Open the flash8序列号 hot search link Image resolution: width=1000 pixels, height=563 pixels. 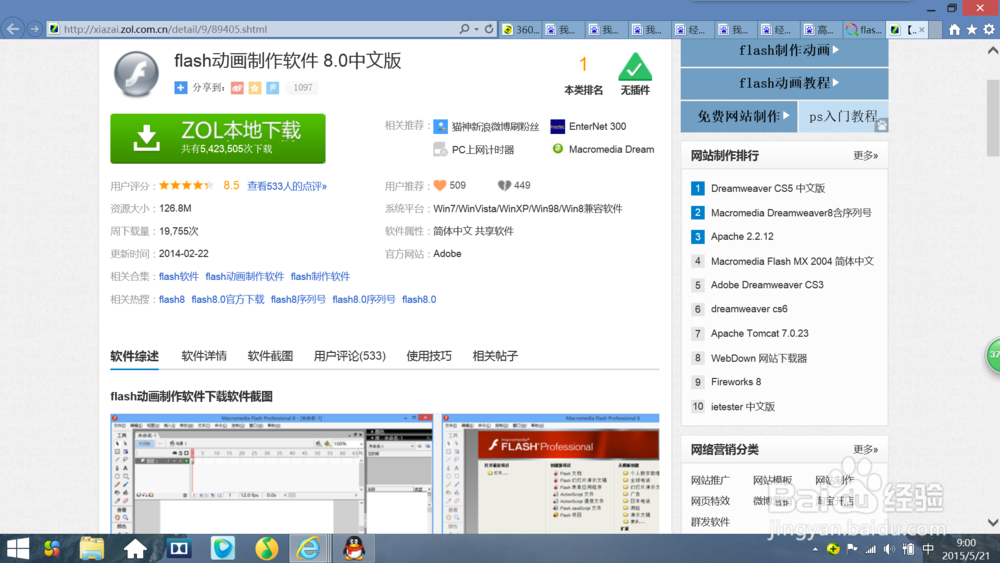(298, 299)
